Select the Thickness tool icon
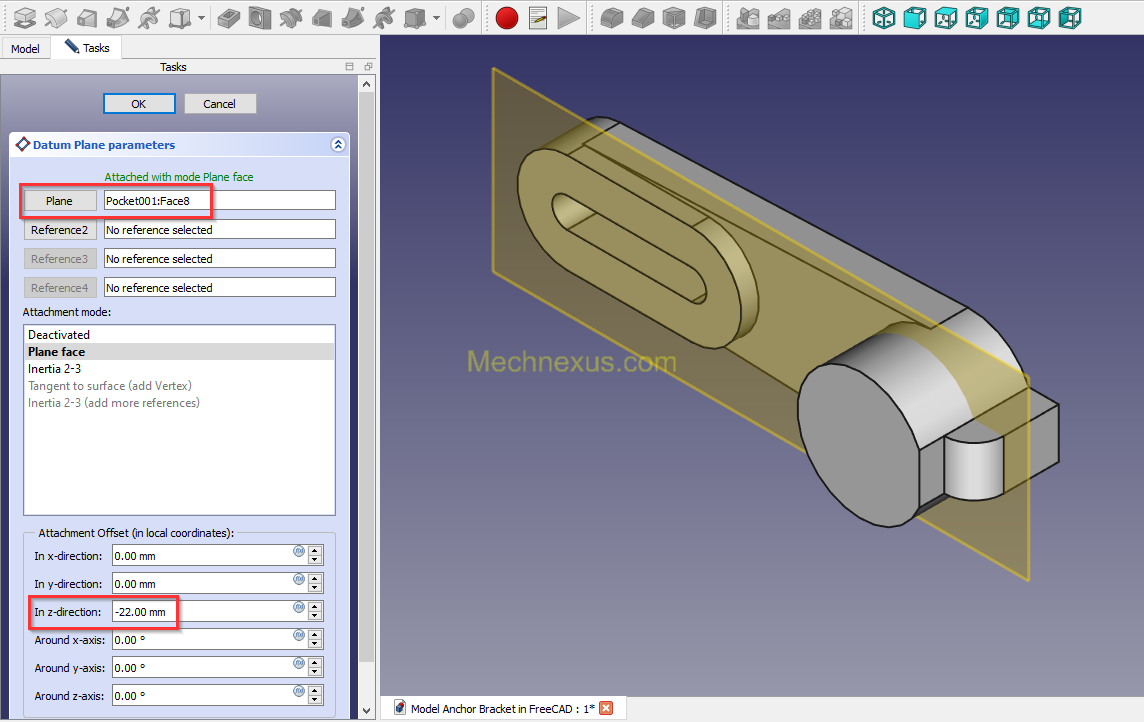This screenshot has height=722, width=1144. (705, 18)
